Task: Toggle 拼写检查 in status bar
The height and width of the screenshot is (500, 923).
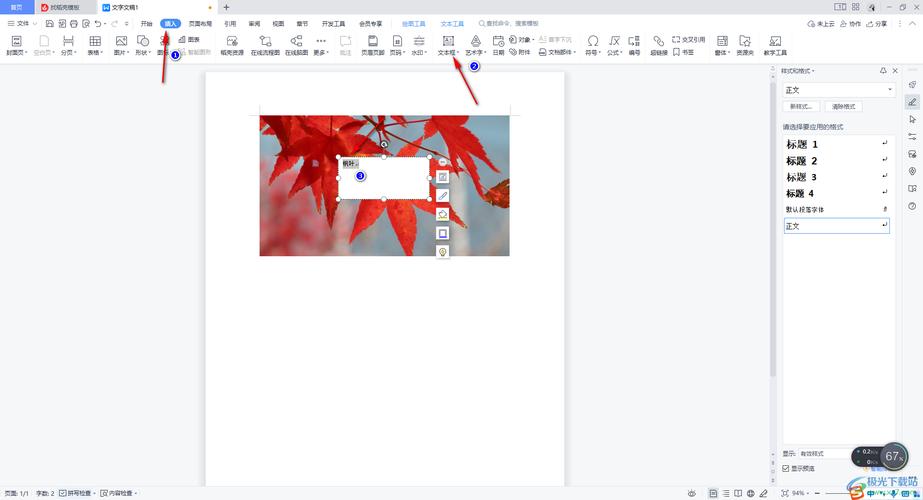Action: click(x=75, y=493)
